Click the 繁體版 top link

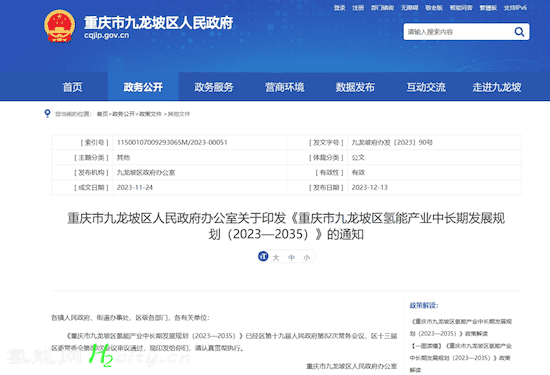488,8
